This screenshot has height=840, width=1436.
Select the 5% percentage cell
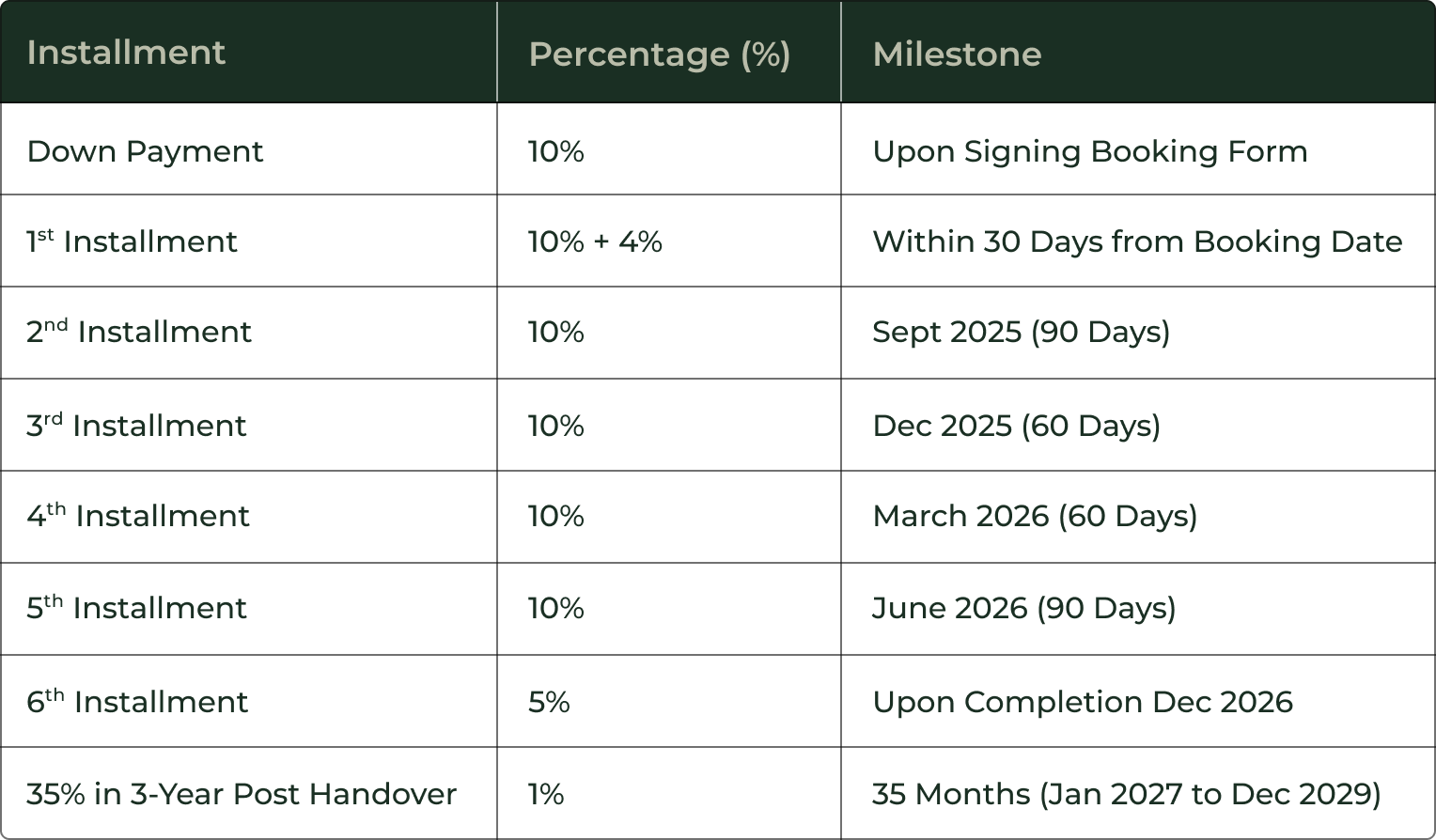point(549,702)
